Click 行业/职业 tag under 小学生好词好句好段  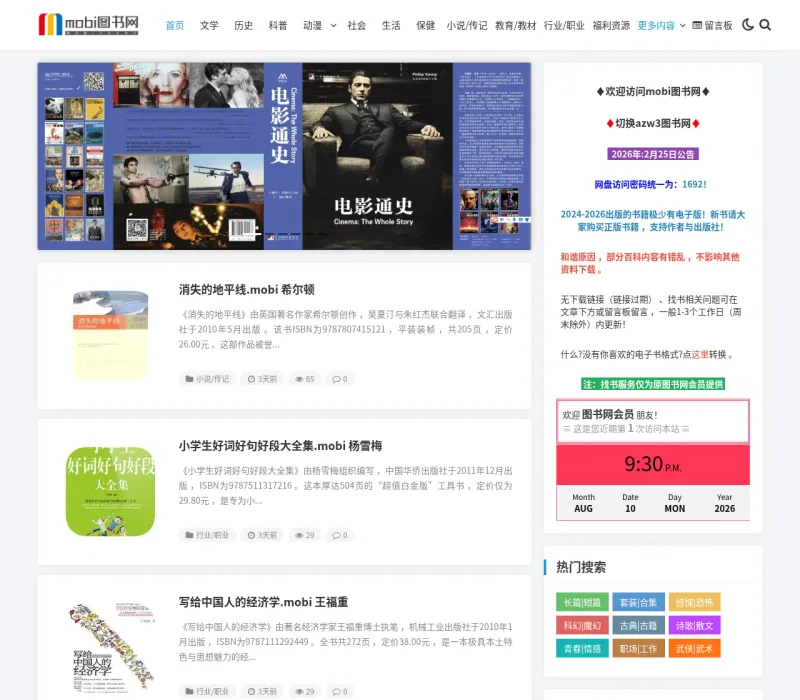tap(207, 535)
